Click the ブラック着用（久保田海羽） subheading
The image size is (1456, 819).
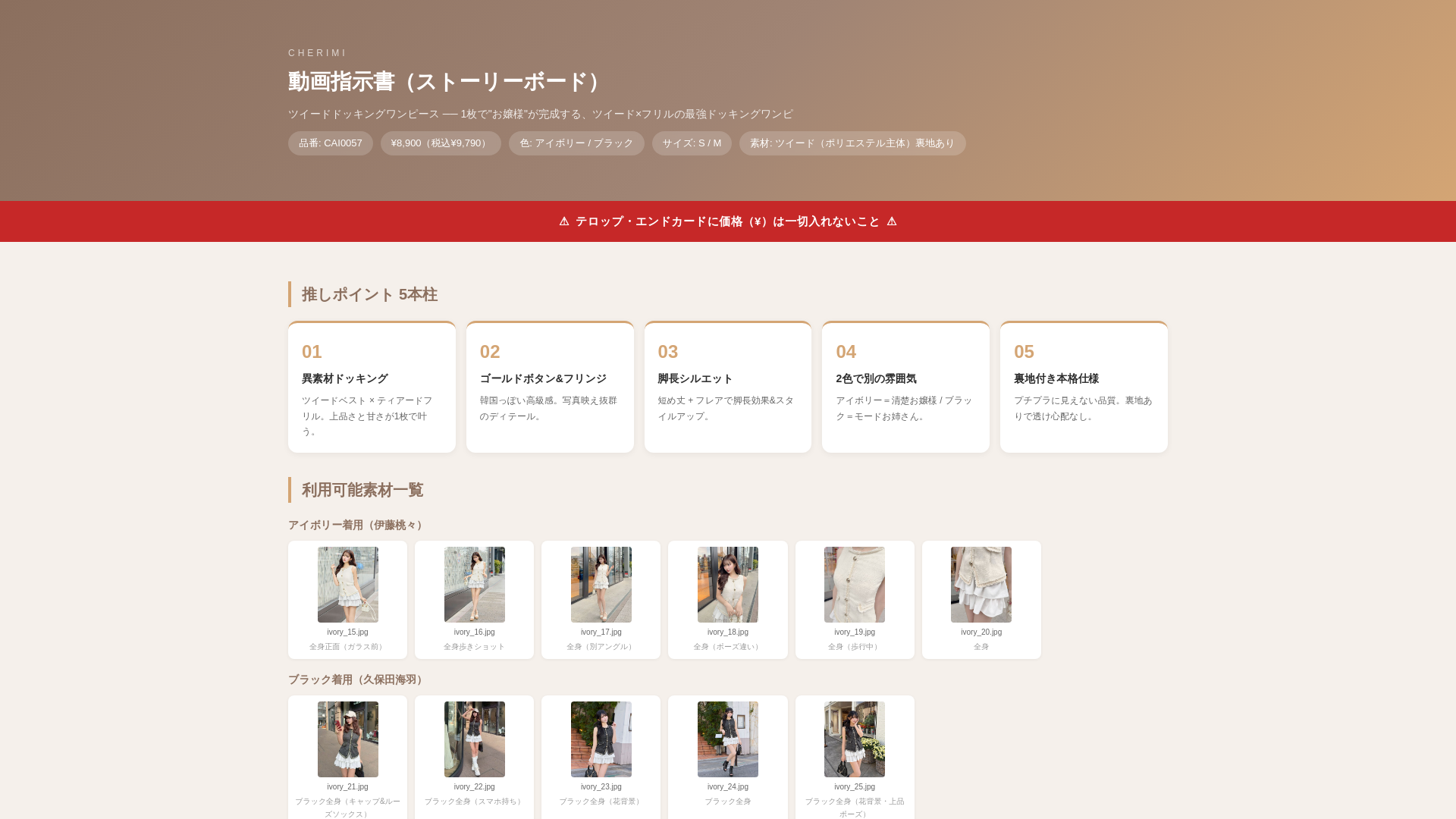click(357, 679)
